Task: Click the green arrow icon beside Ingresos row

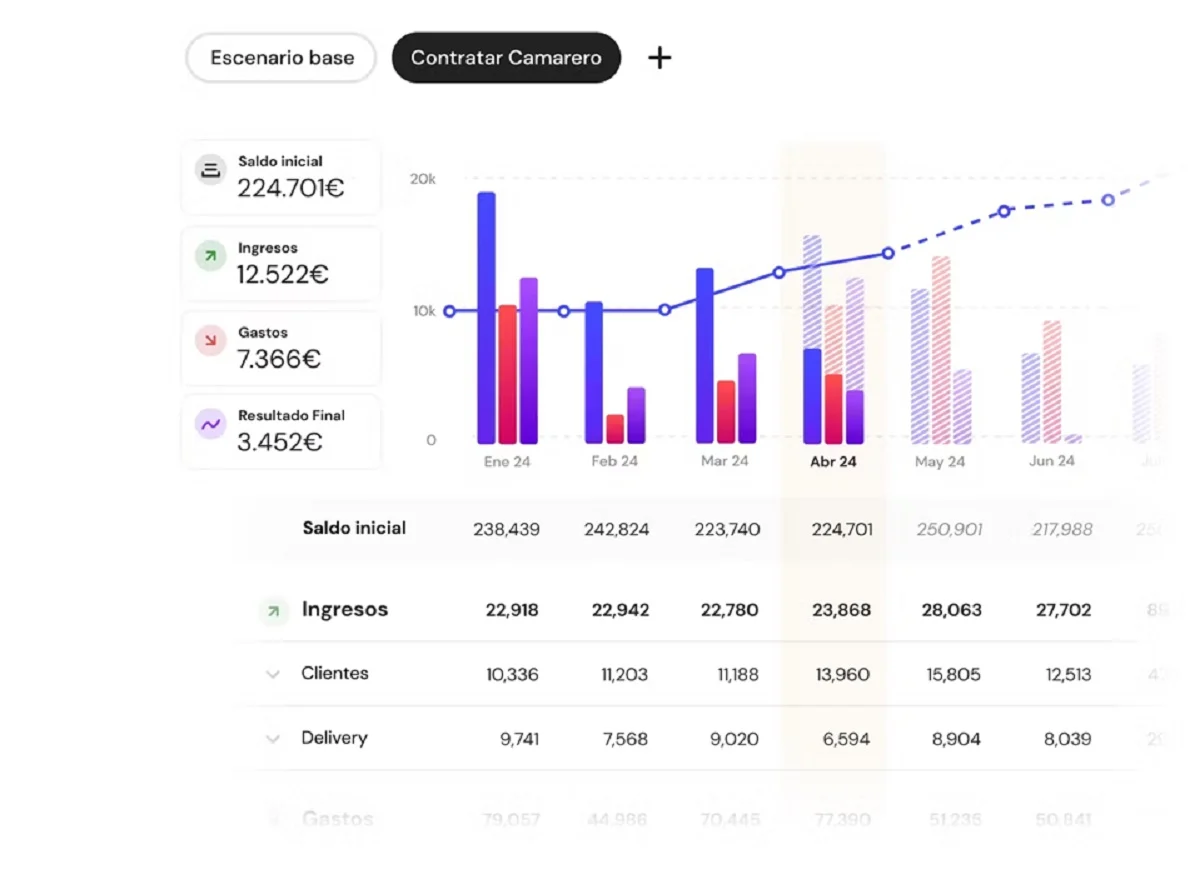Action: (272, 610)
